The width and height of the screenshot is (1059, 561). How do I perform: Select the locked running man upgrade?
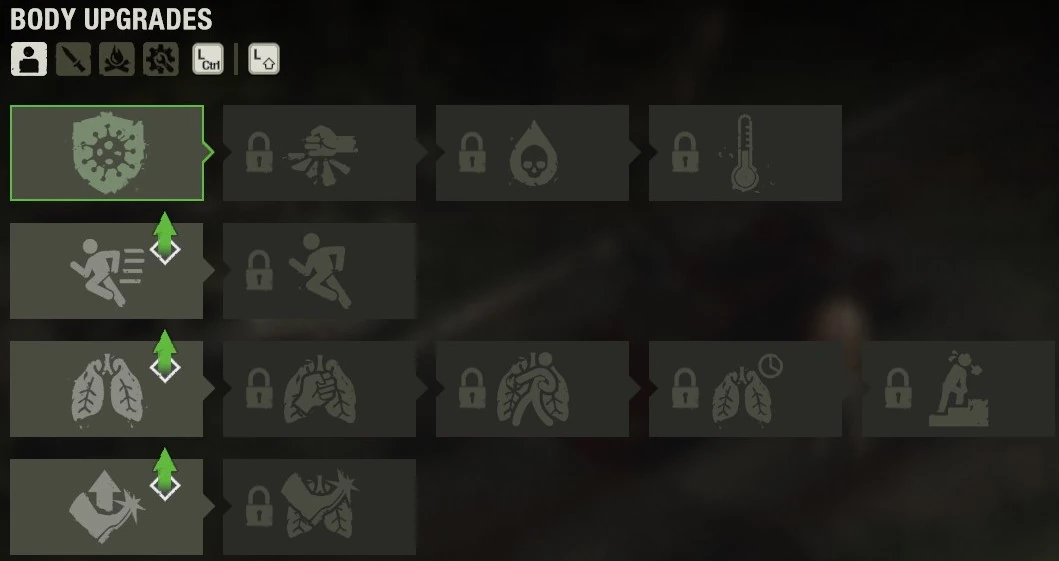(319, 271)
